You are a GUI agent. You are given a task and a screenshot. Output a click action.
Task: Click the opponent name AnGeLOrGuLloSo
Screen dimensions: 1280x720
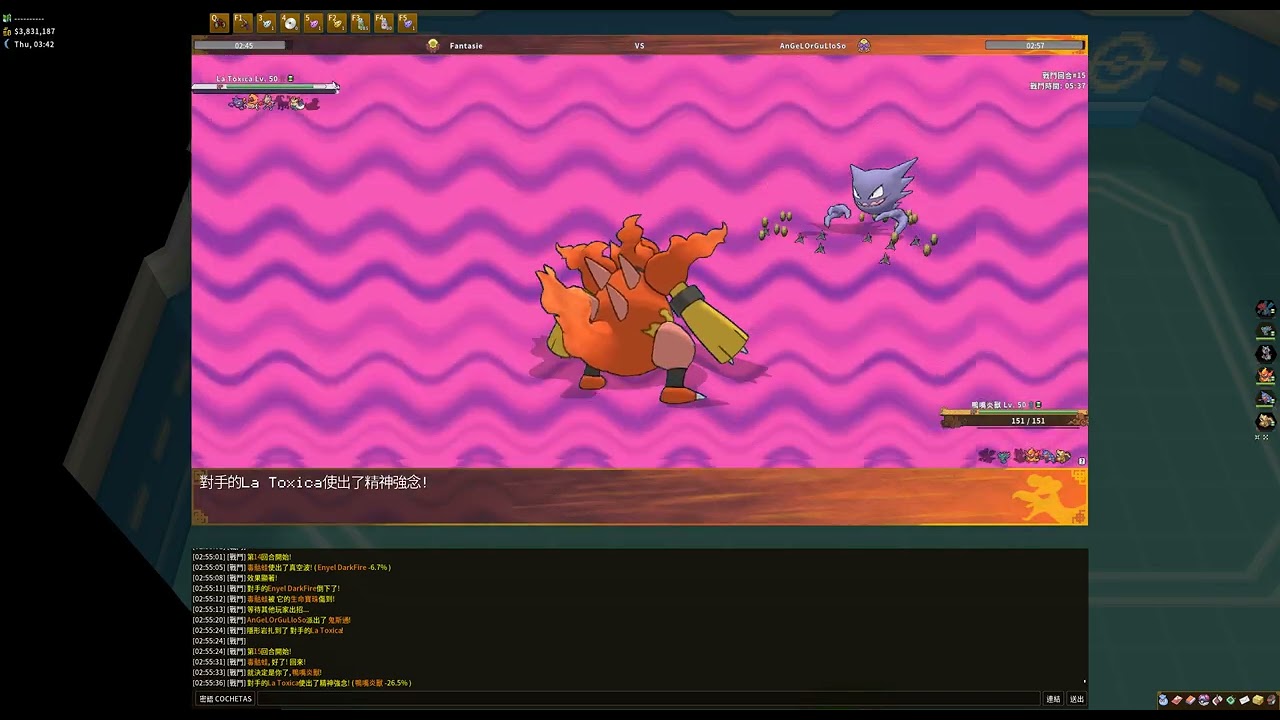813,46
